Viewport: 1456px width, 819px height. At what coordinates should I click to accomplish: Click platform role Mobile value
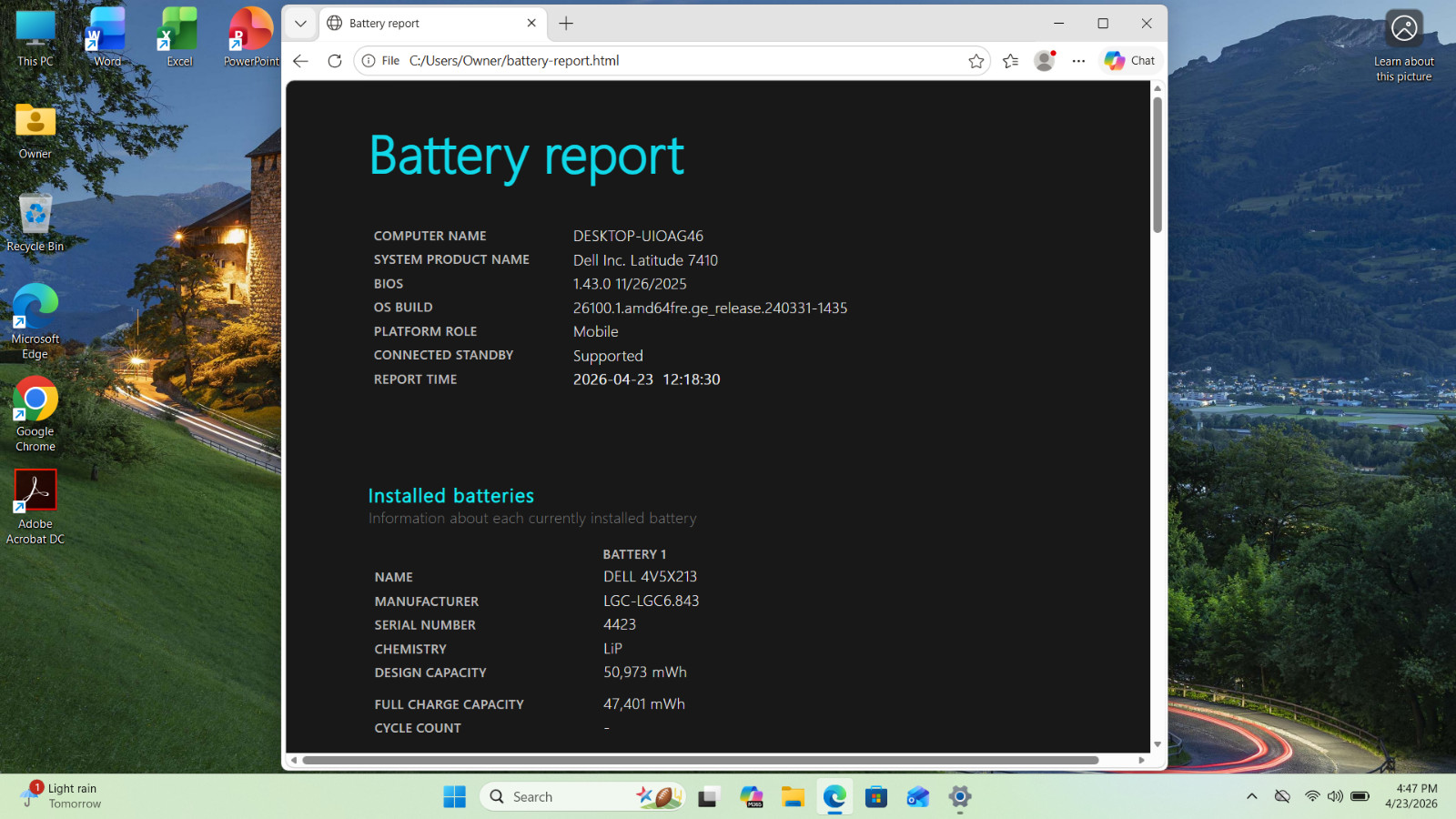596,332
